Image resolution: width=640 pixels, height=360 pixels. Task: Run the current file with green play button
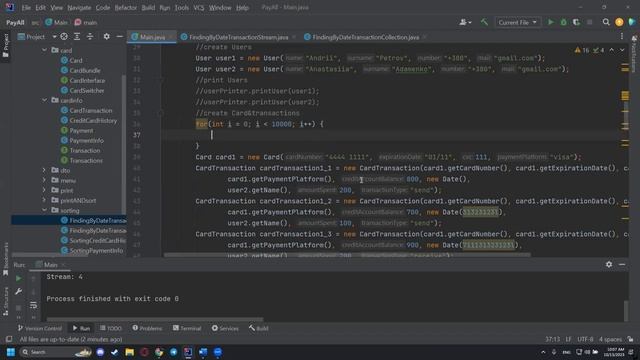tap(551, 22)
